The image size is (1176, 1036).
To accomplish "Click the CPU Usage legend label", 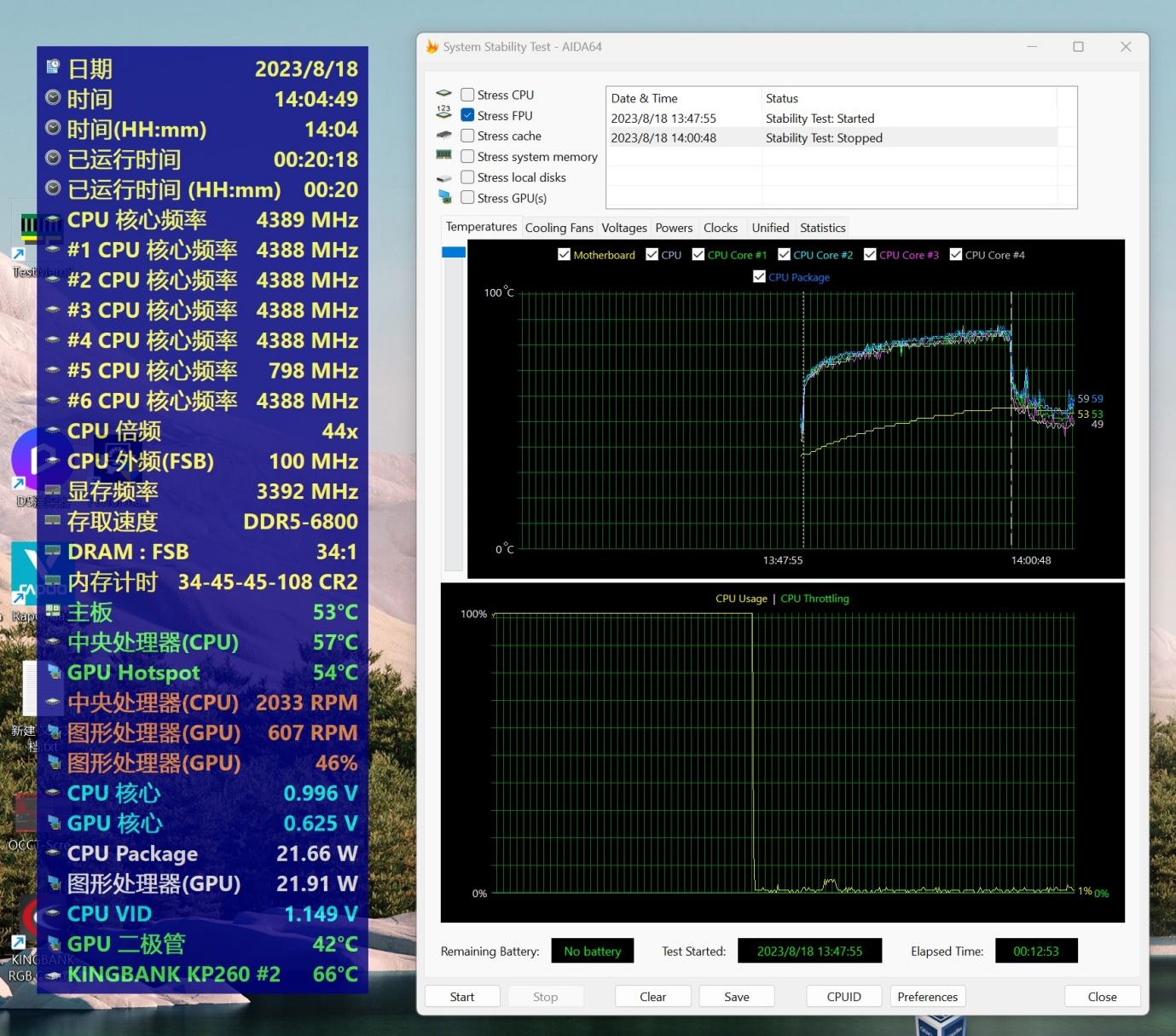I will [741, 599].
